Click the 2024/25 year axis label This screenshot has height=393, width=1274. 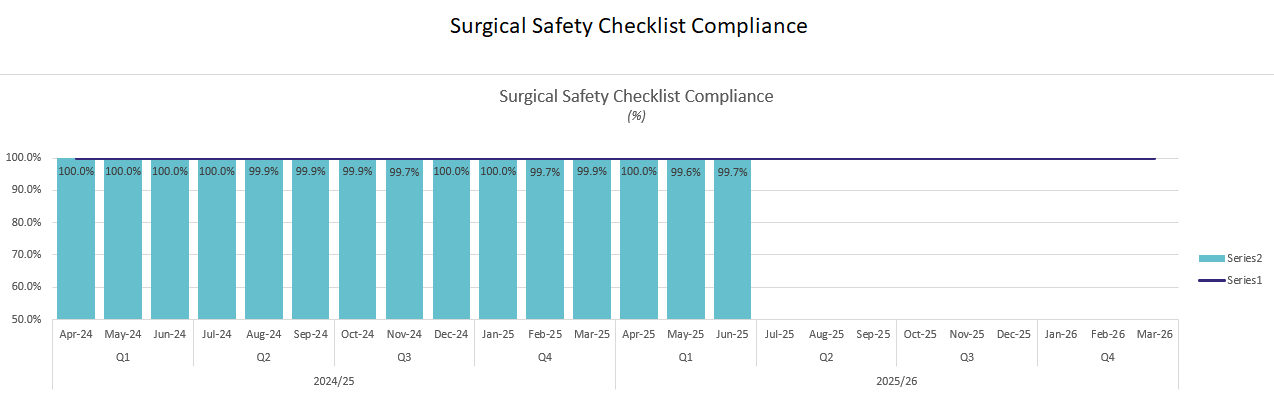pos(334,381)
